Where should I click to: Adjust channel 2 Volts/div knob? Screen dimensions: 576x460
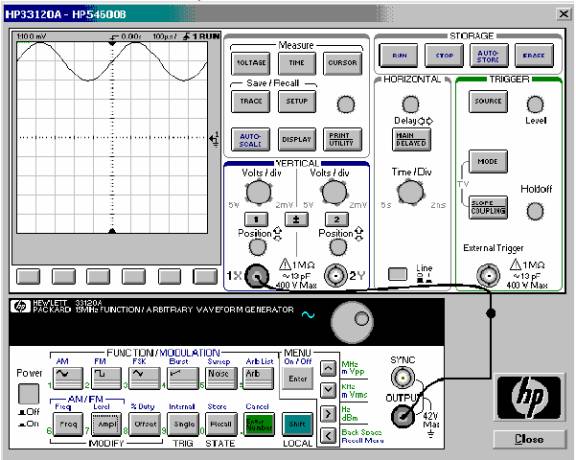334,192
